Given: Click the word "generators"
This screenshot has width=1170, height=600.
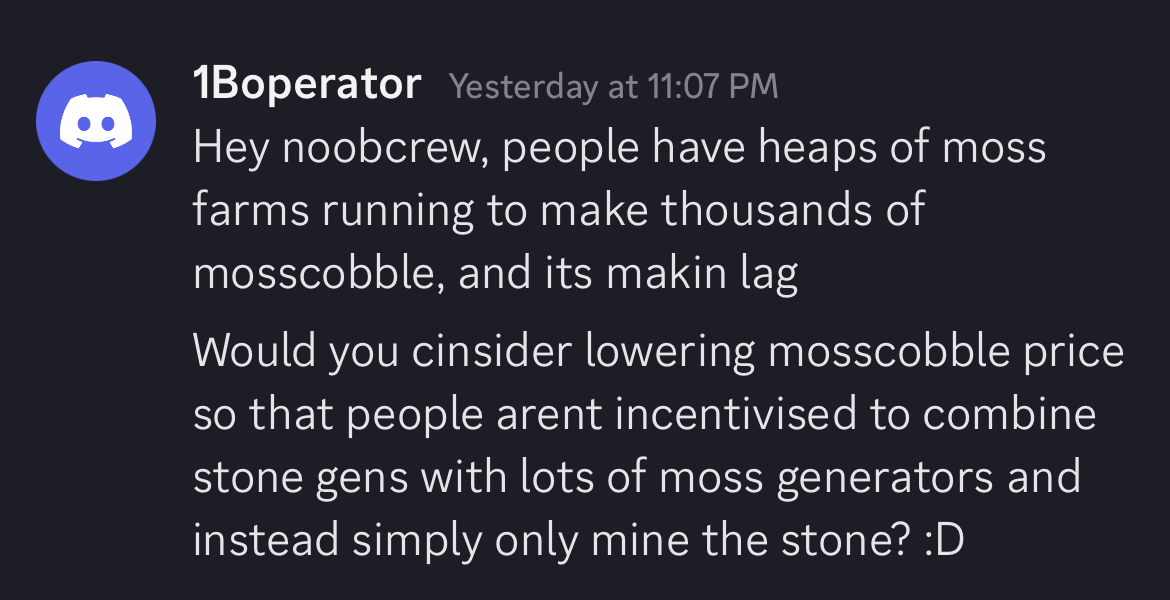Looking at the screenshot, I should (885, 478).
